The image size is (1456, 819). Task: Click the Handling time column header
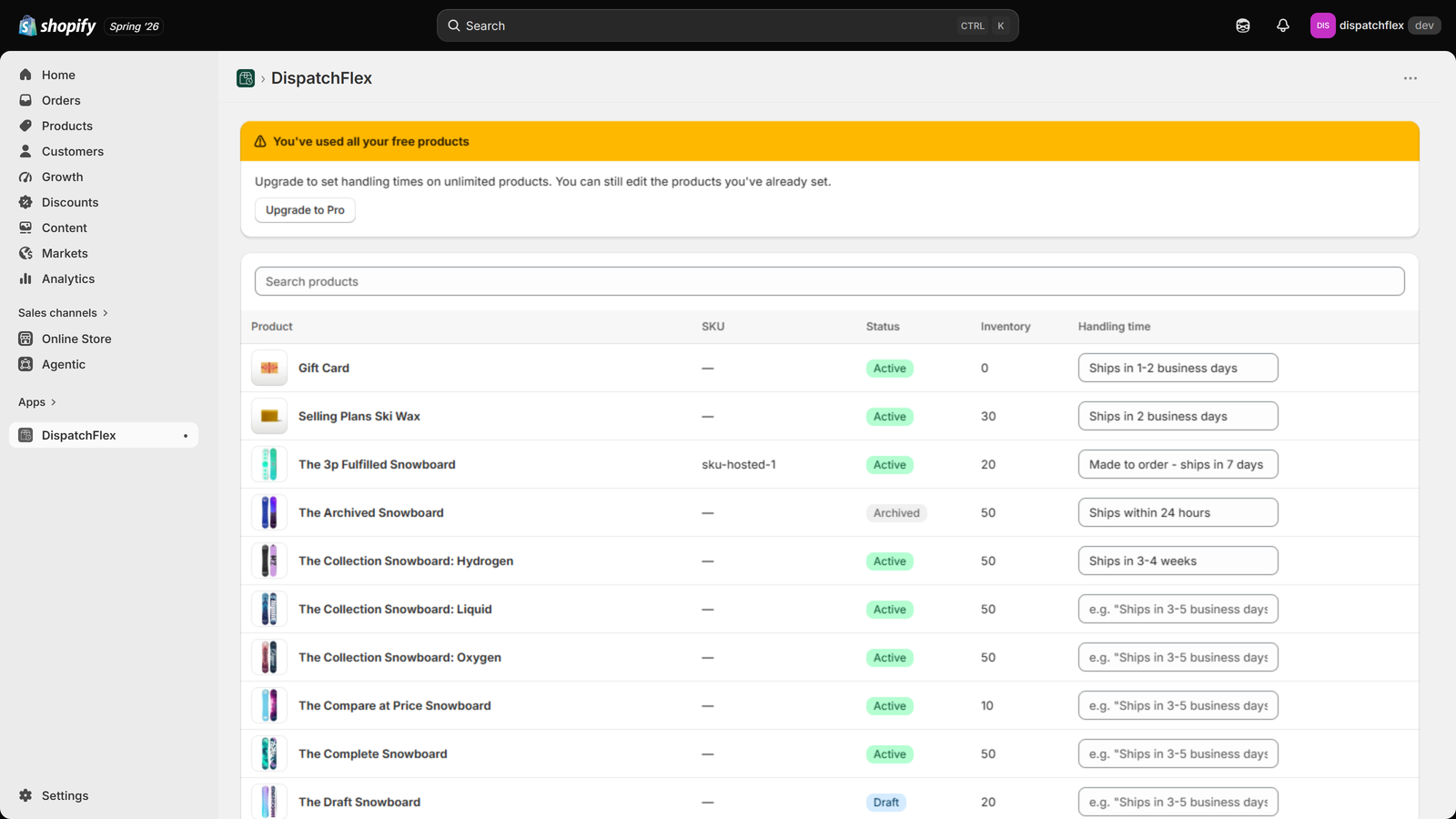[x=1114, y=327]
